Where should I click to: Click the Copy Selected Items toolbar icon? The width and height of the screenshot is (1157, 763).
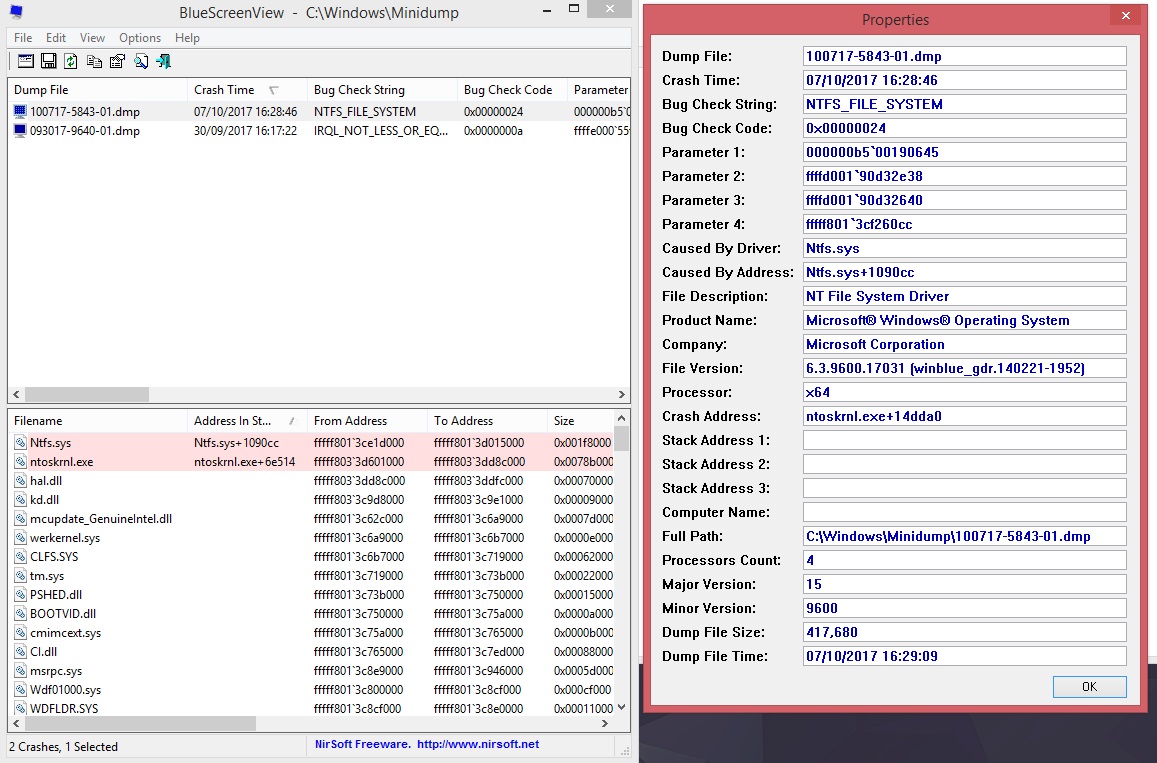94,61
